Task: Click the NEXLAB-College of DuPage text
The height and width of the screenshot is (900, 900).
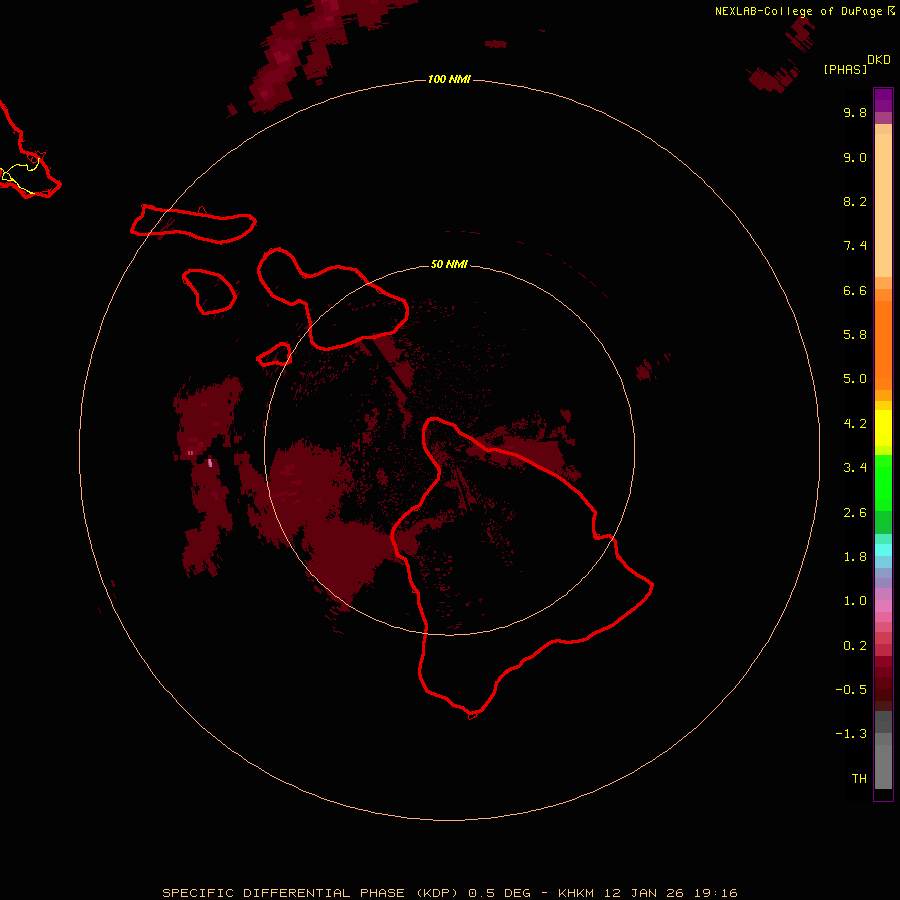Action: pos(798,11)
